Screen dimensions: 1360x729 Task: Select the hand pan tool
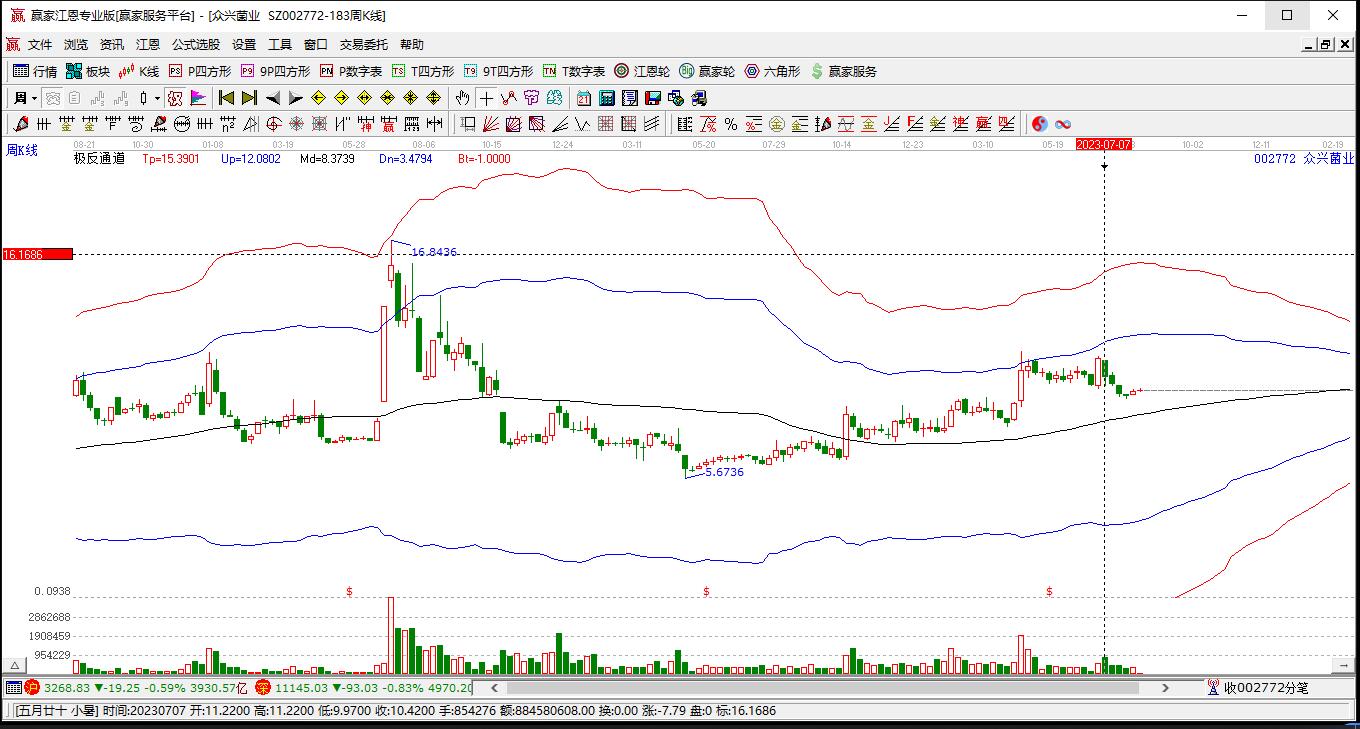click(x=462, y=98)
